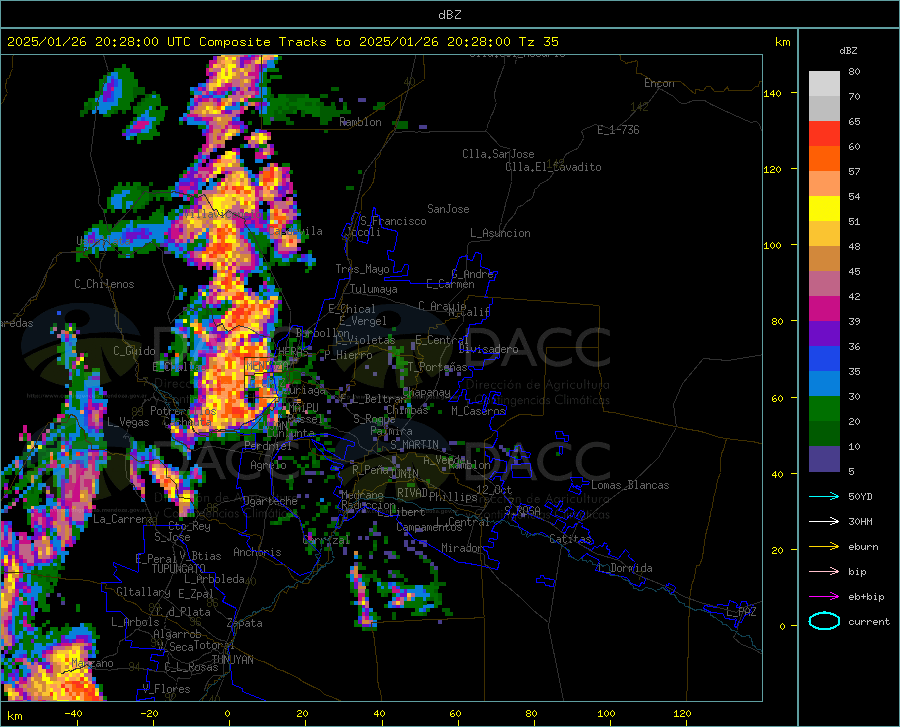Click the Algarrob map label
The width and height of the screenshot is (900, 727).
point(177,634)
